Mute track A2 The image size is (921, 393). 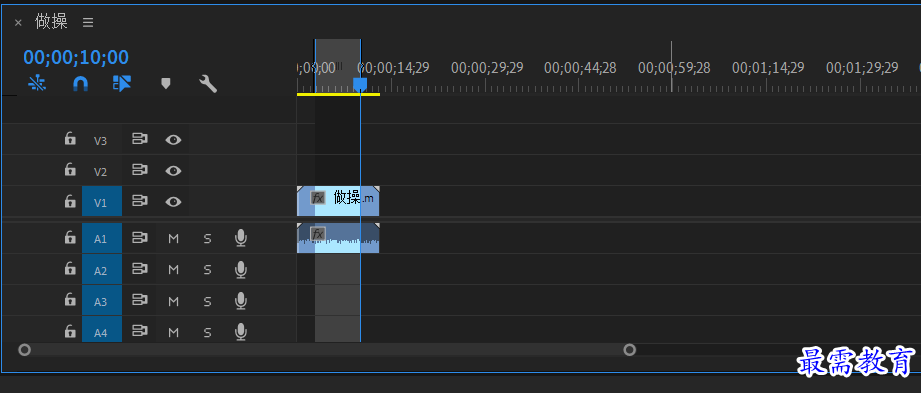pos(173,270)
